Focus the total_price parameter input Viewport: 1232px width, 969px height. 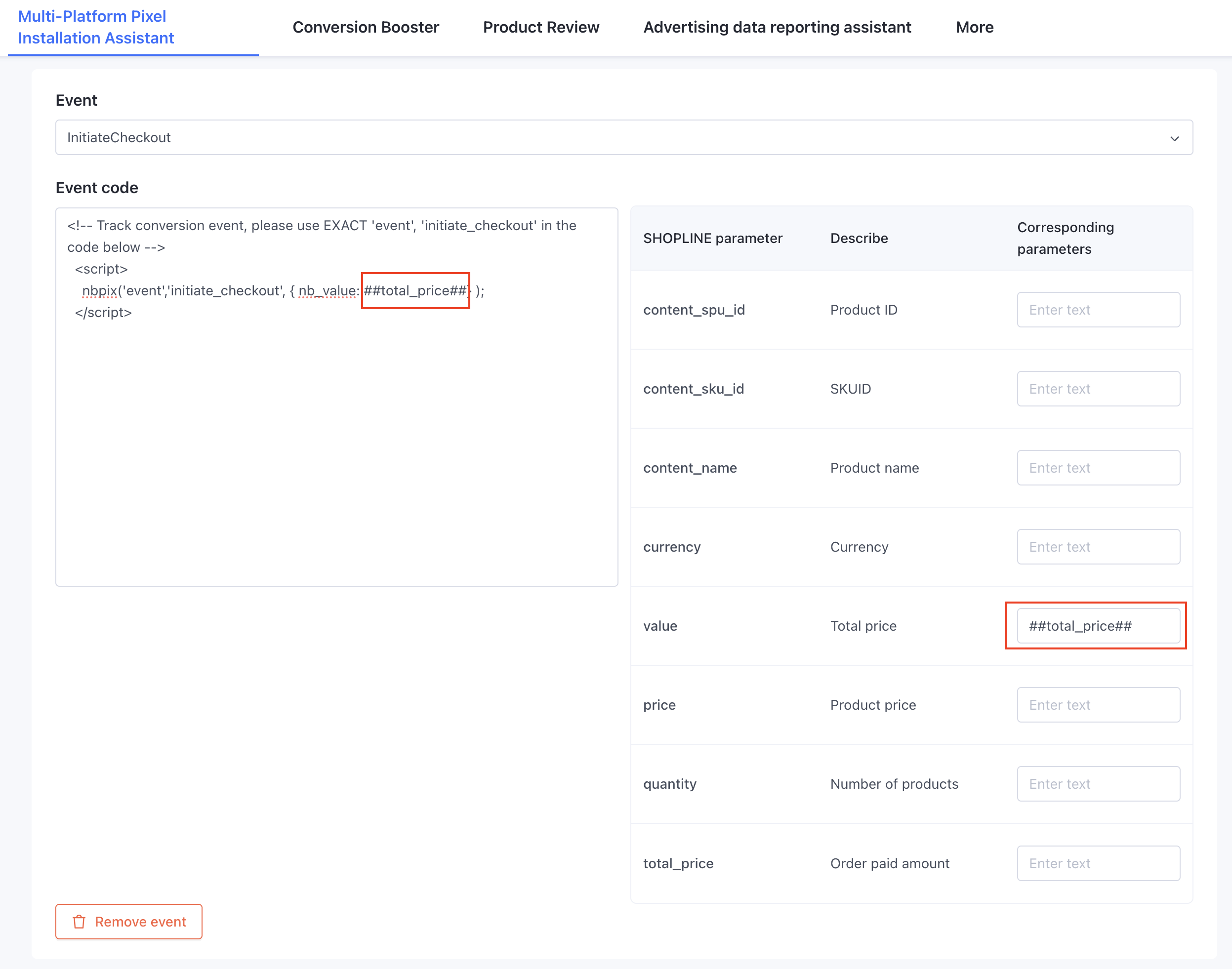point(1098,863)
